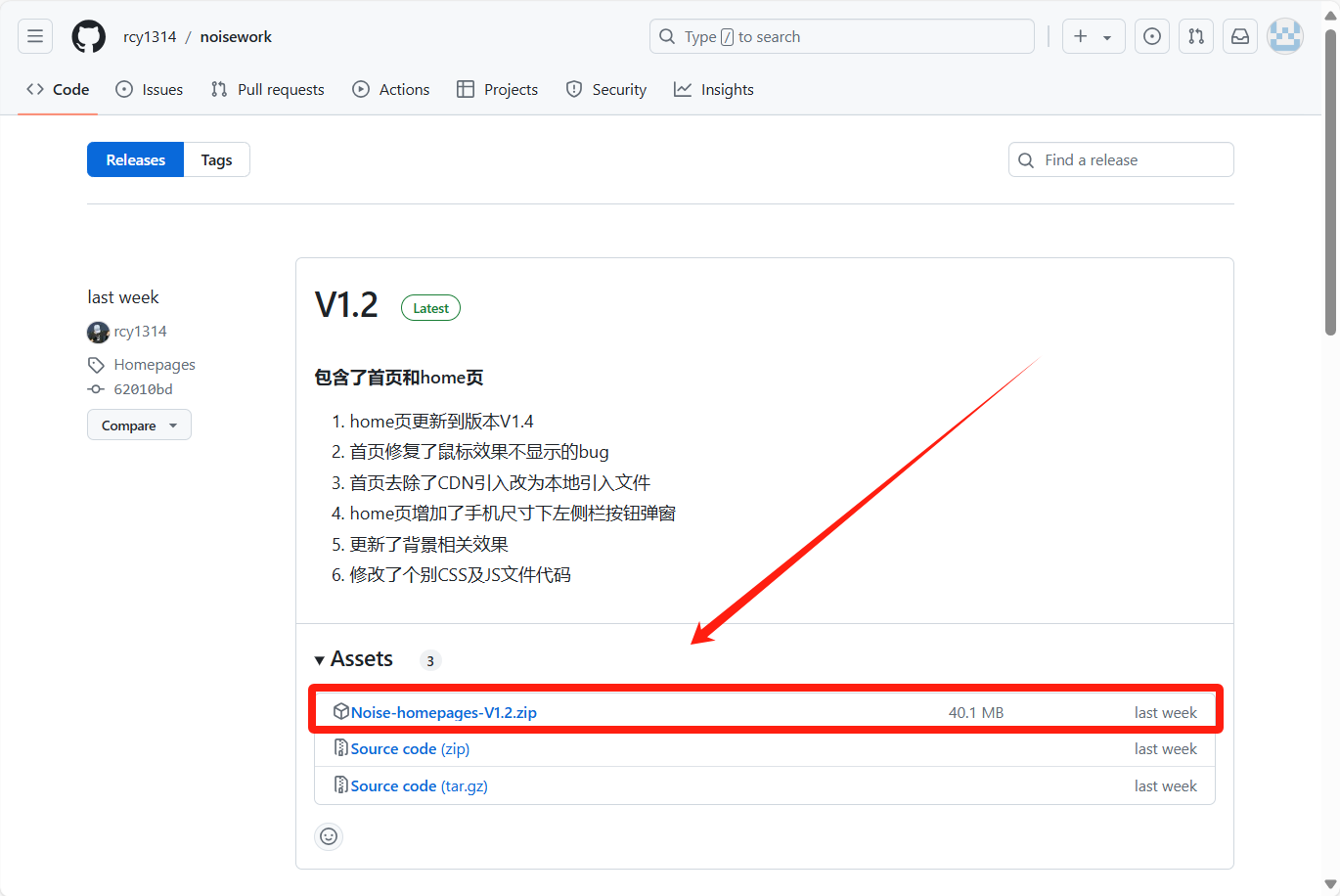Open the 62010bd commit link
The height and width of the screenshot is (896, 1340).
coord(143,389)
